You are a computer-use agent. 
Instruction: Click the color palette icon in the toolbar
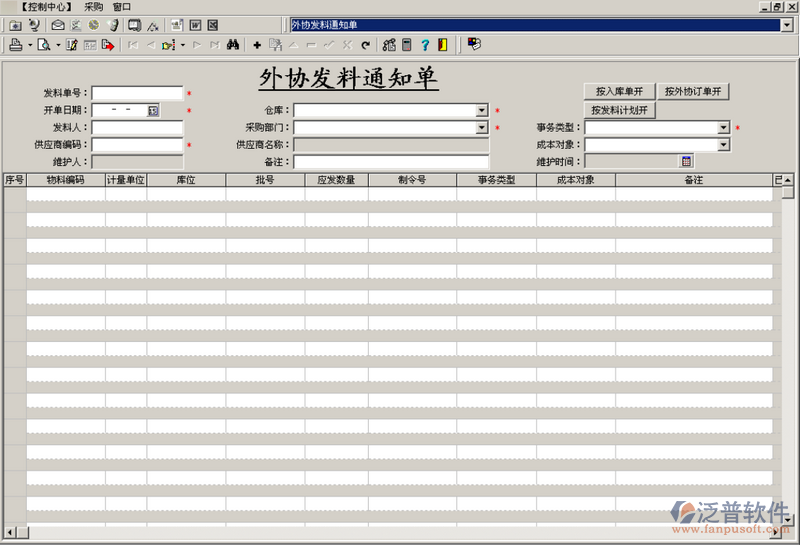pyautogui.click(x=474, y=45)
